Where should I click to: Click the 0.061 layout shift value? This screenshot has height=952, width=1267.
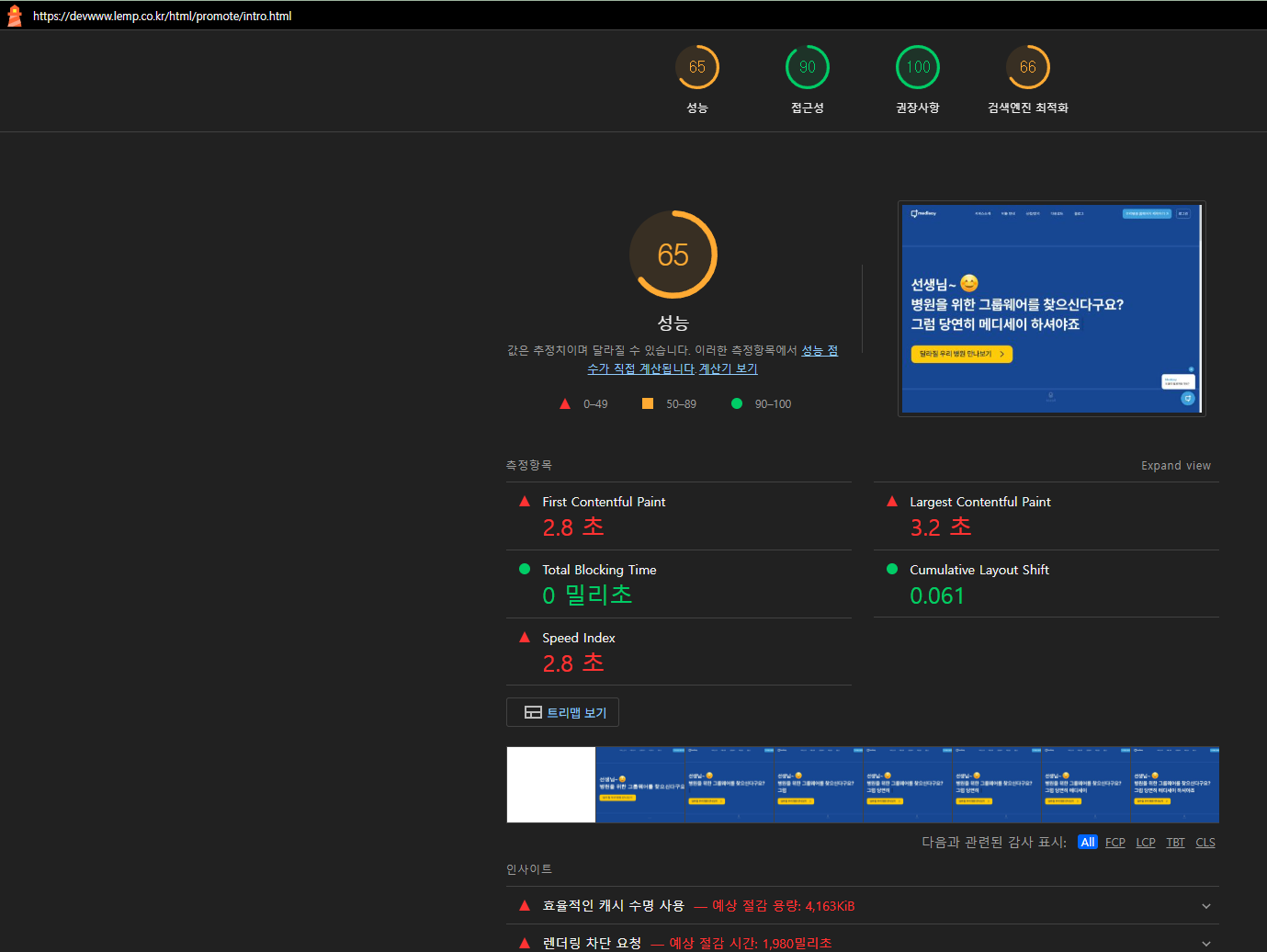(937, 595)
